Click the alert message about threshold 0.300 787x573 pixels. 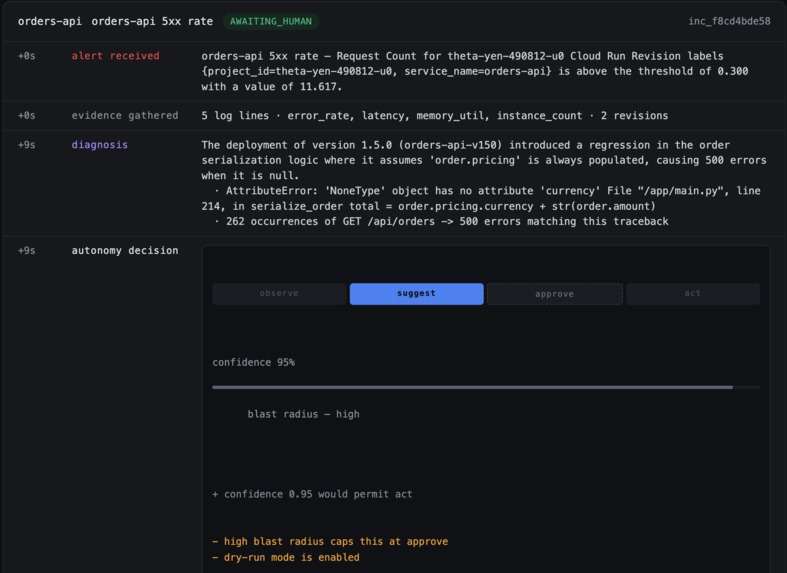(x=475, y=71)
